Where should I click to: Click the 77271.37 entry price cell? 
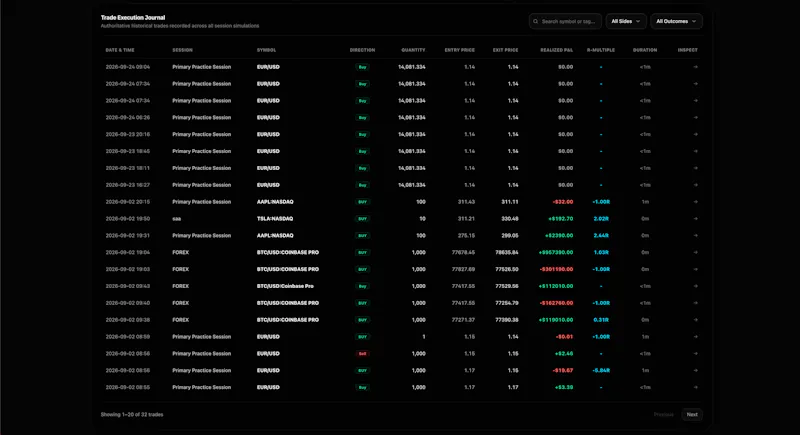463,319
